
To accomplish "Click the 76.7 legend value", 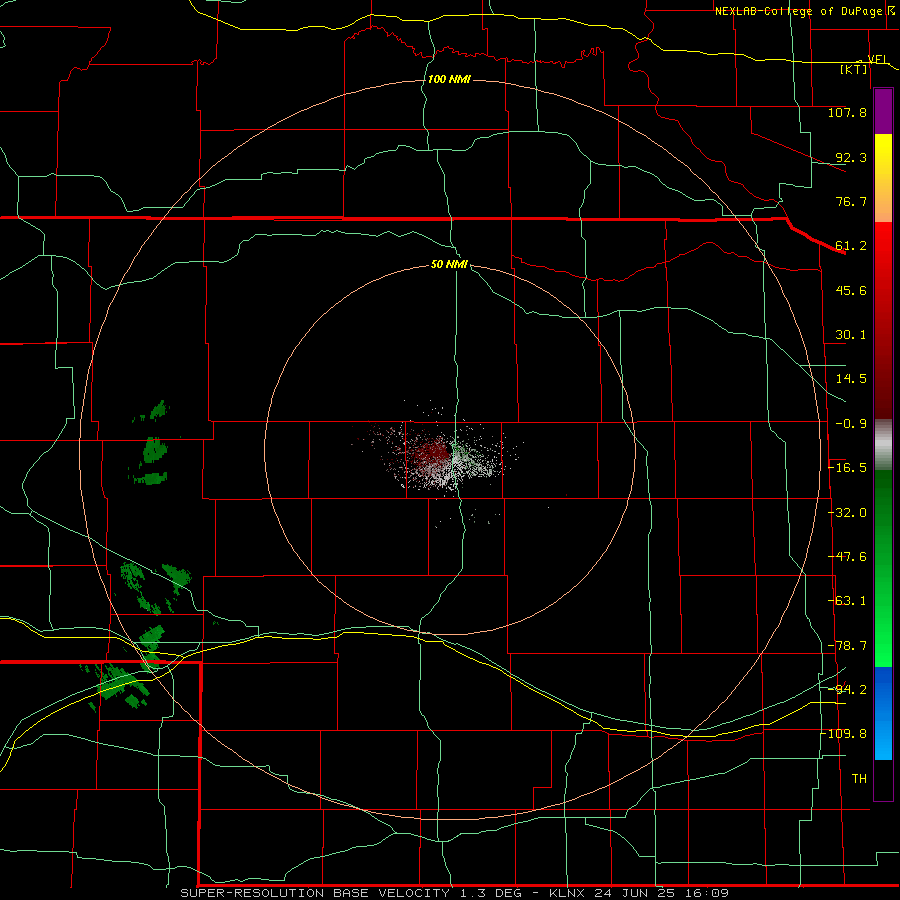I will [x=851, y=201].
